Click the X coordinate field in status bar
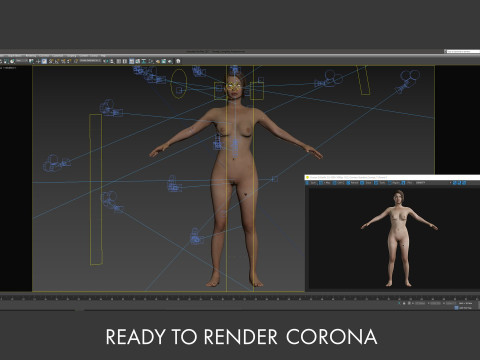Image resolution: width=480 pixels, height=360 pixels. 419,303
